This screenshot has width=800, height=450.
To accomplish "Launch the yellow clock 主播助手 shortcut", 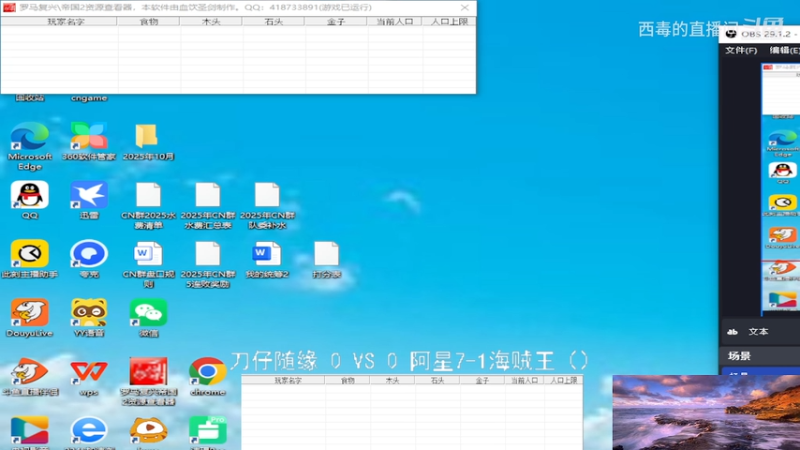I will (30, 259).
